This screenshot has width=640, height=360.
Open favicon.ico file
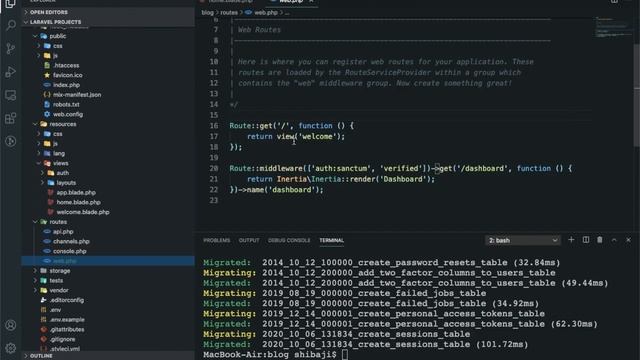(67, 75)
